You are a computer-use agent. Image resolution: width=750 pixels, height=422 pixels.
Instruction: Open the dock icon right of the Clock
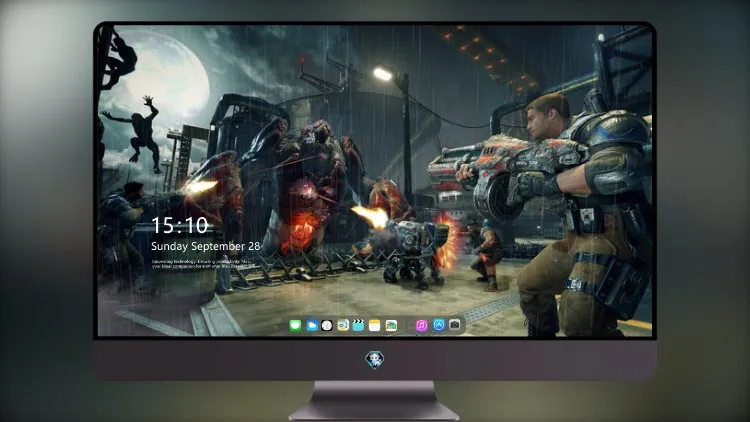343,325
